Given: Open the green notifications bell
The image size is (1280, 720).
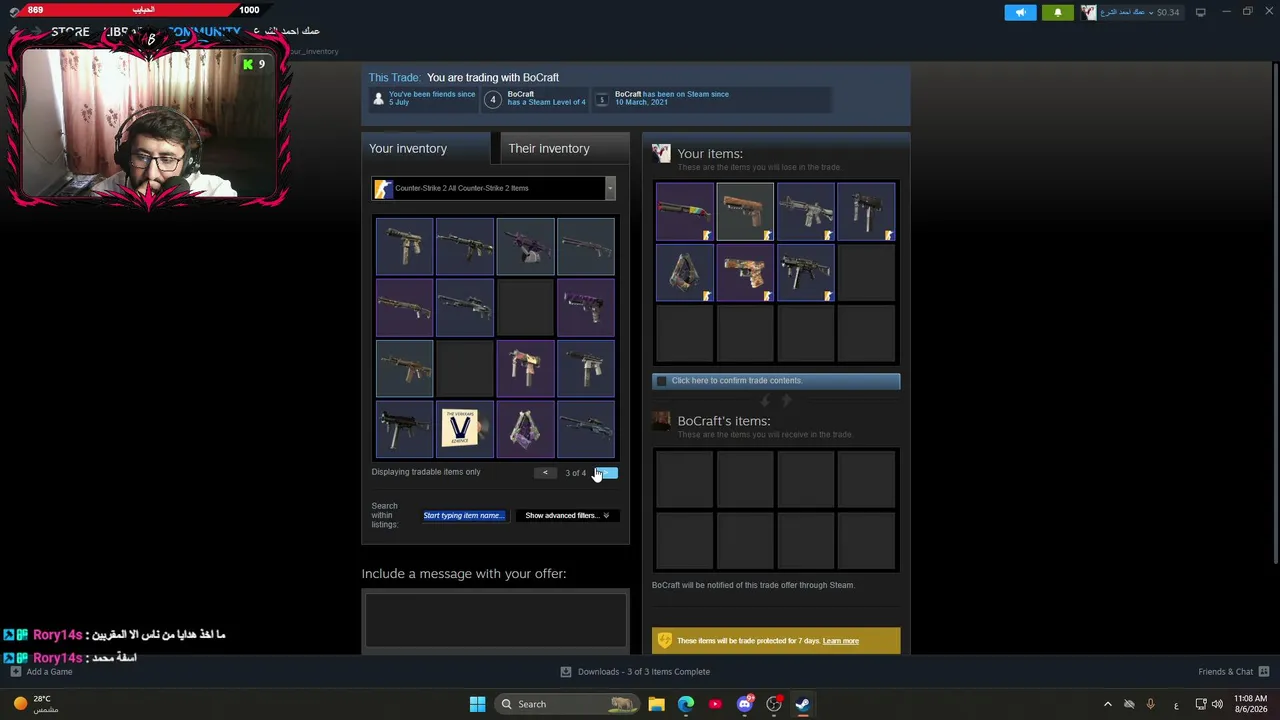Looking at the screenshot, I should pyautogui.click(x=1058, y=12).
